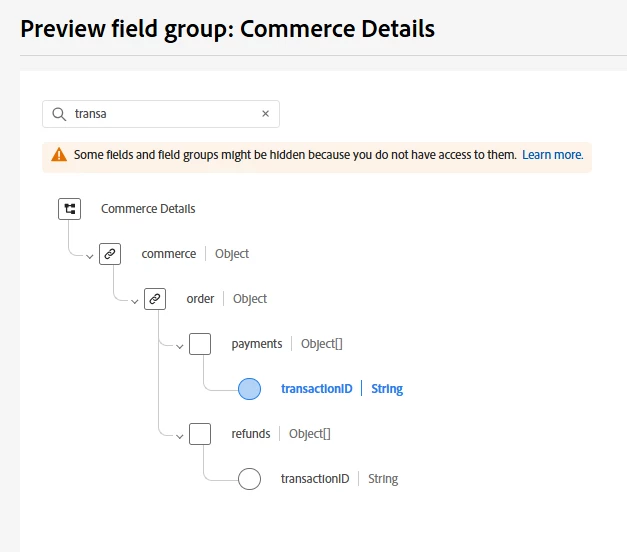Select the highlighted transactionID under payments
This screenshot has height=552, width=627.
coord(317,389)
